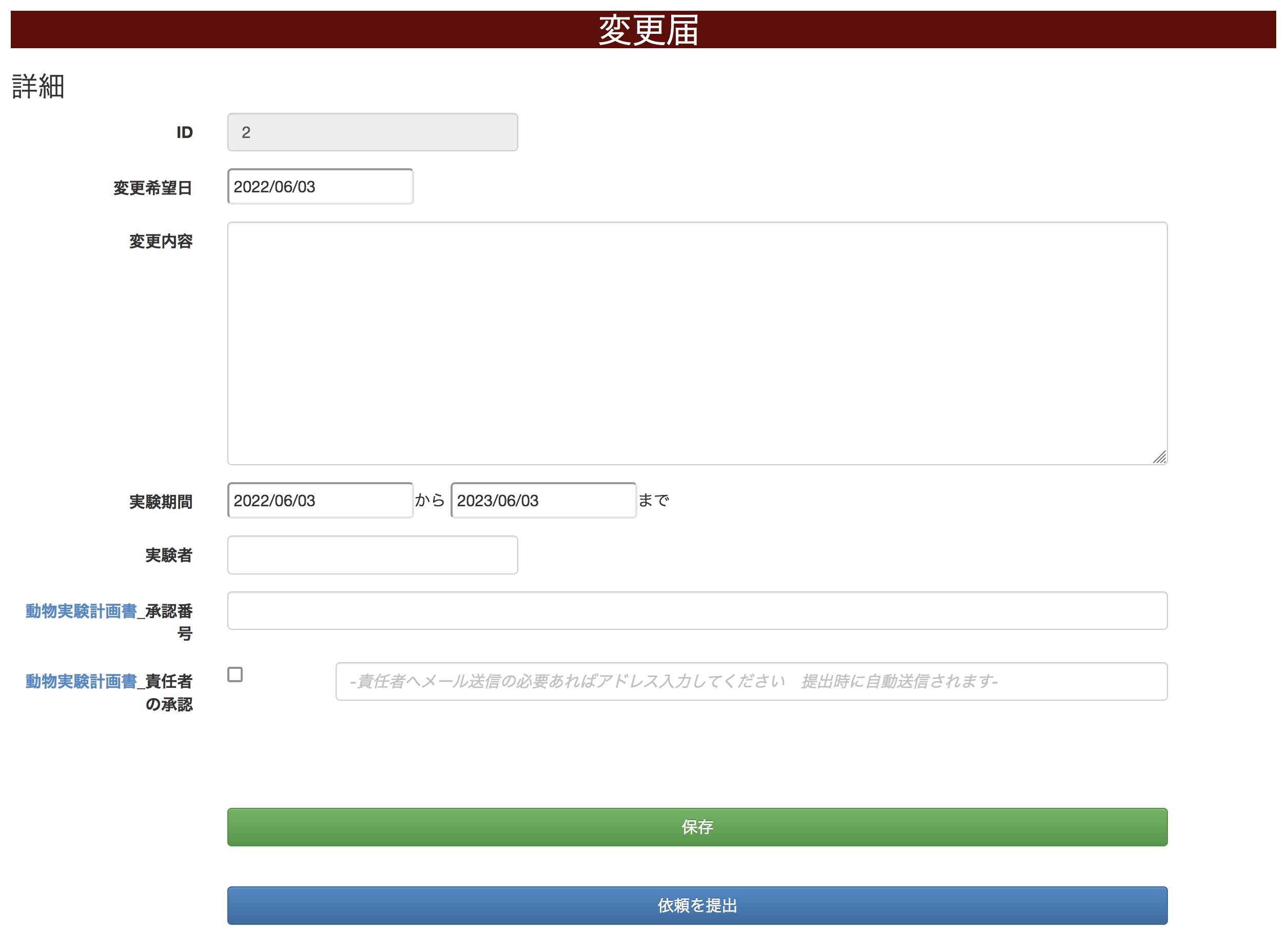
Task: Click the 変更希望日 label
Action: (x=153, y=188)
